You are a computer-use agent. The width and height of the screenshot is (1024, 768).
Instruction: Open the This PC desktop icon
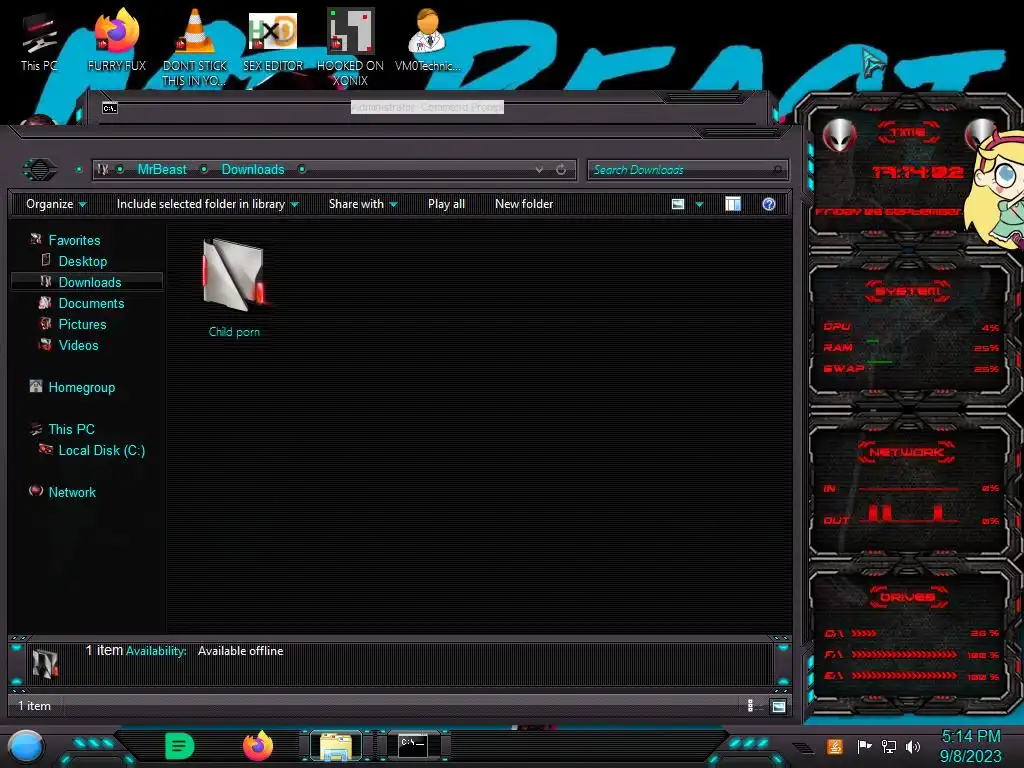click(x=39, y=42)
